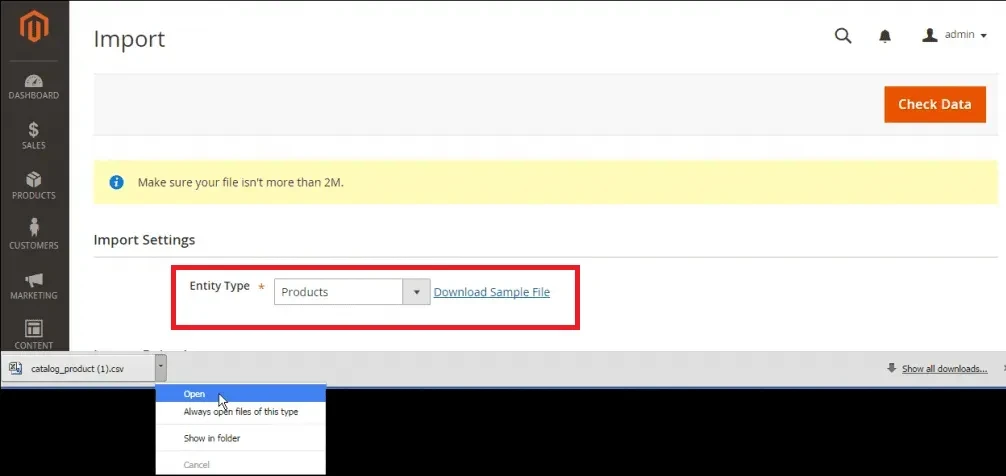The width and height of the screenshot is (1006, 476).
Task: Select Always open files of this type
Action: tap(241, 412)
